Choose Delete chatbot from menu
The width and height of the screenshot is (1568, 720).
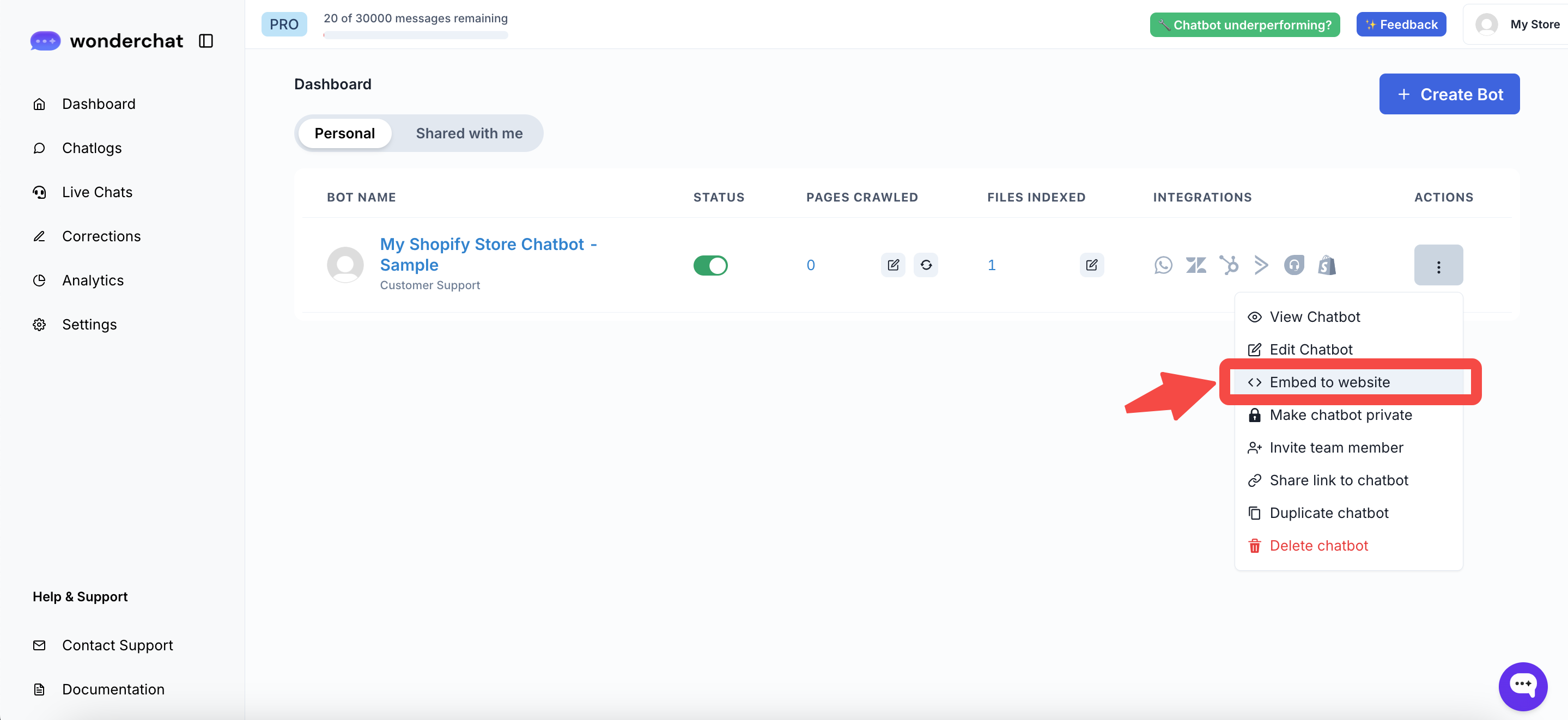point(1318,546)
